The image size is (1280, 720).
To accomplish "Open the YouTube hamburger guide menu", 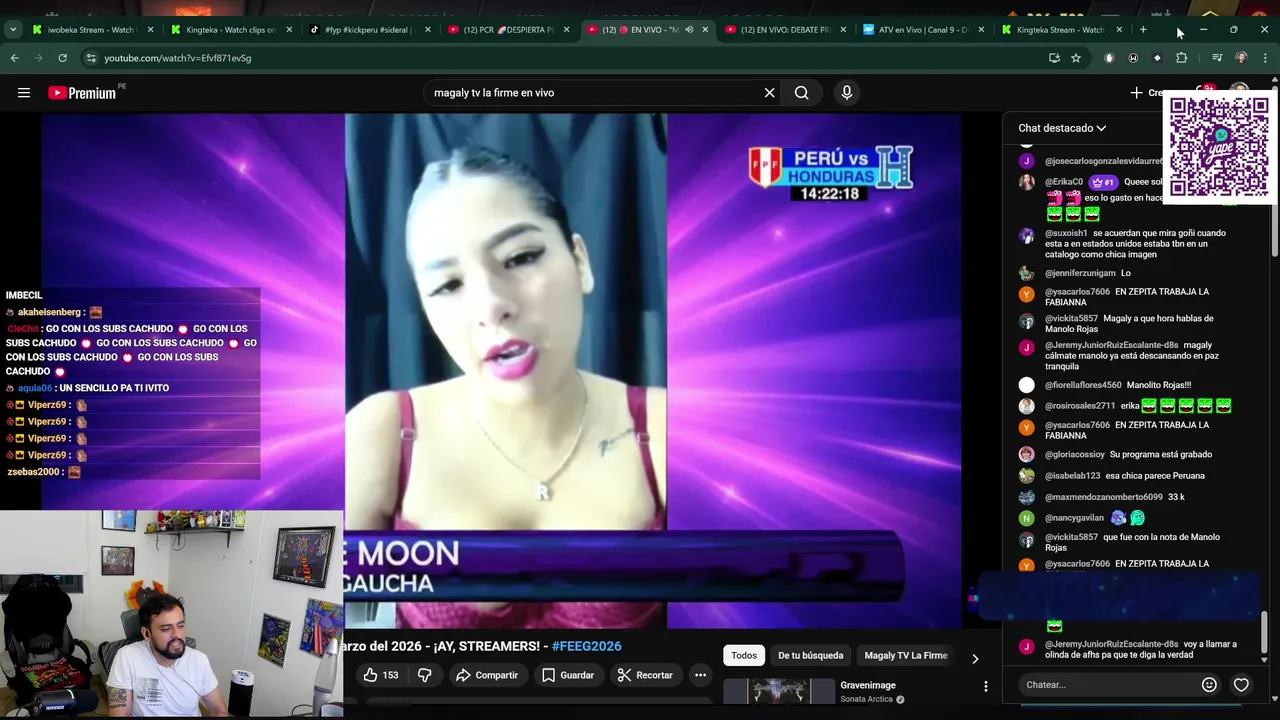I will click(x=23, y=93).
